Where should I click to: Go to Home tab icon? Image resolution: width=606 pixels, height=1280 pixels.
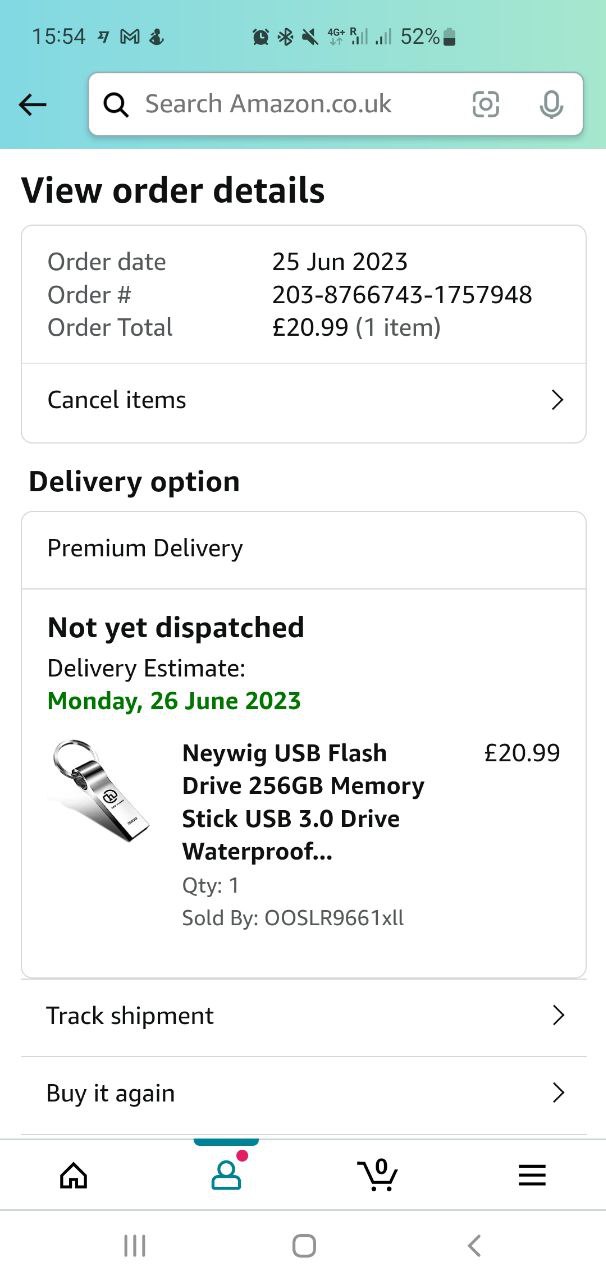[x=74, y=1175]
